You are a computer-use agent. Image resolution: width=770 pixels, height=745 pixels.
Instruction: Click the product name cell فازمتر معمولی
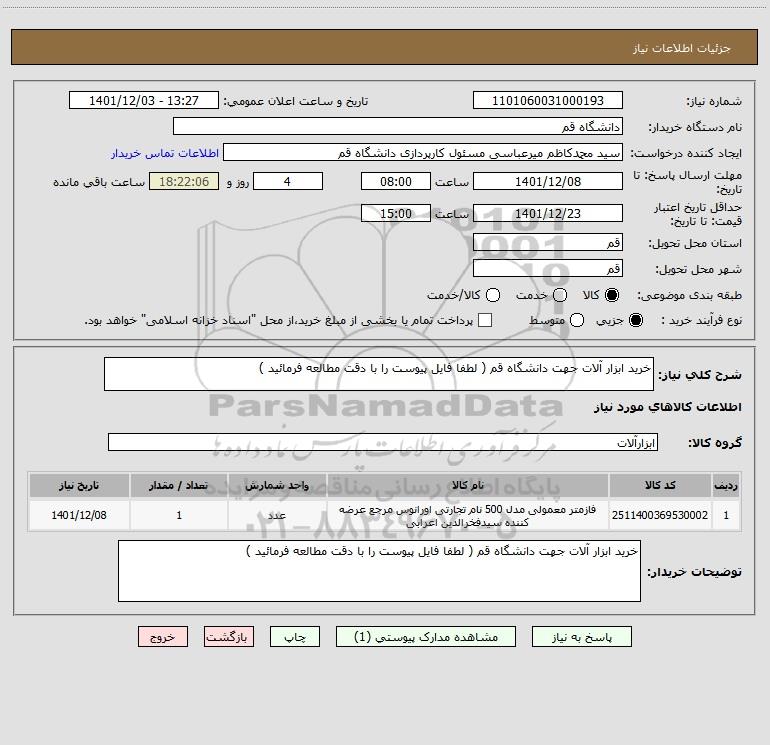[x=468, y=515]
